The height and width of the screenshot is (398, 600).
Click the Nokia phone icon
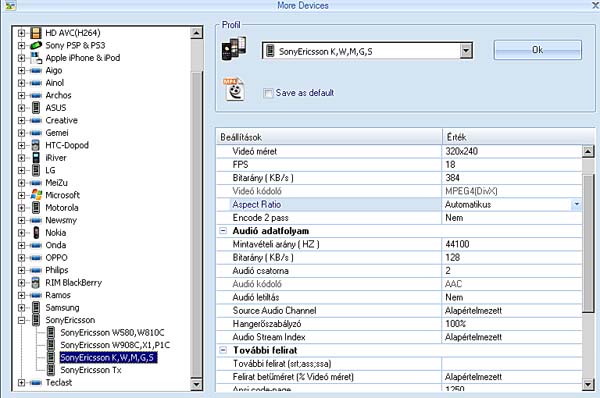[36, 232]
